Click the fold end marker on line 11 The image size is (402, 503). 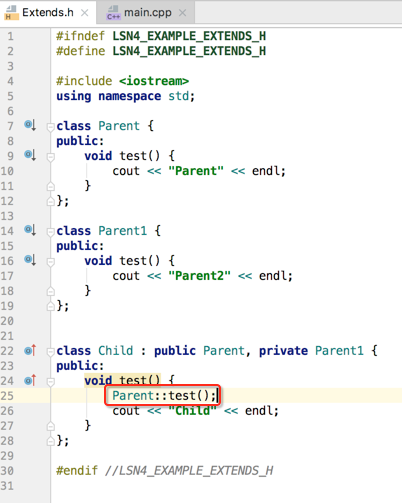coord(51,186)
